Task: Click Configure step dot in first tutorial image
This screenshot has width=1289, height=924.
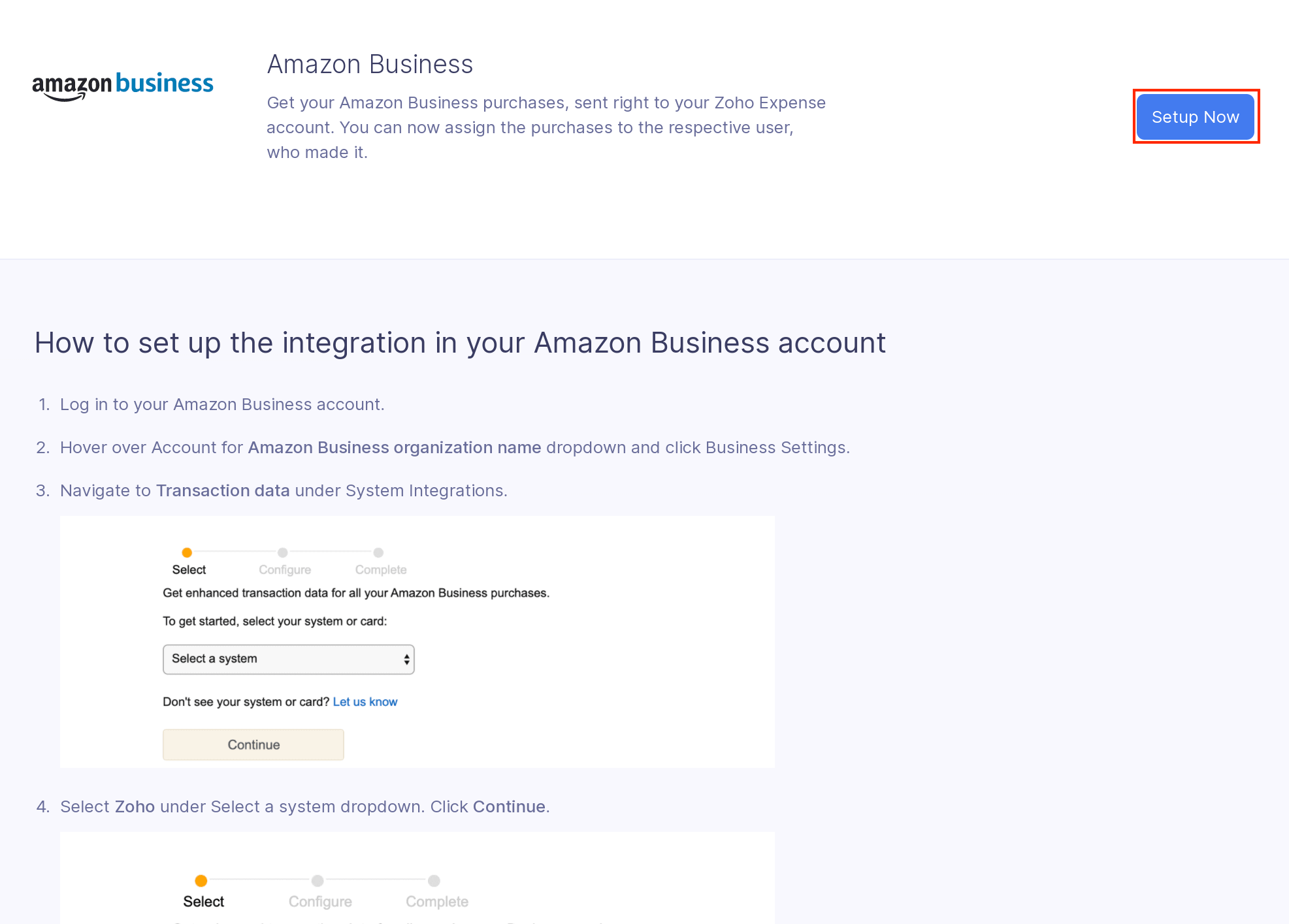Action: tap(283, 552)
